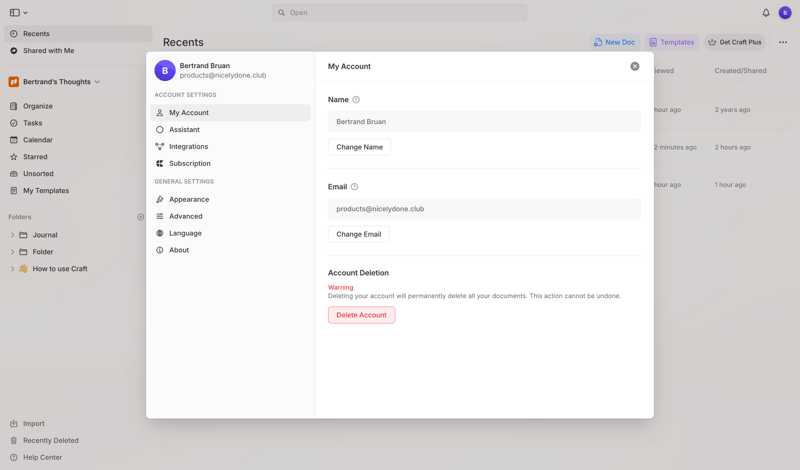Click Get Craft Plus

click(735, 42)
